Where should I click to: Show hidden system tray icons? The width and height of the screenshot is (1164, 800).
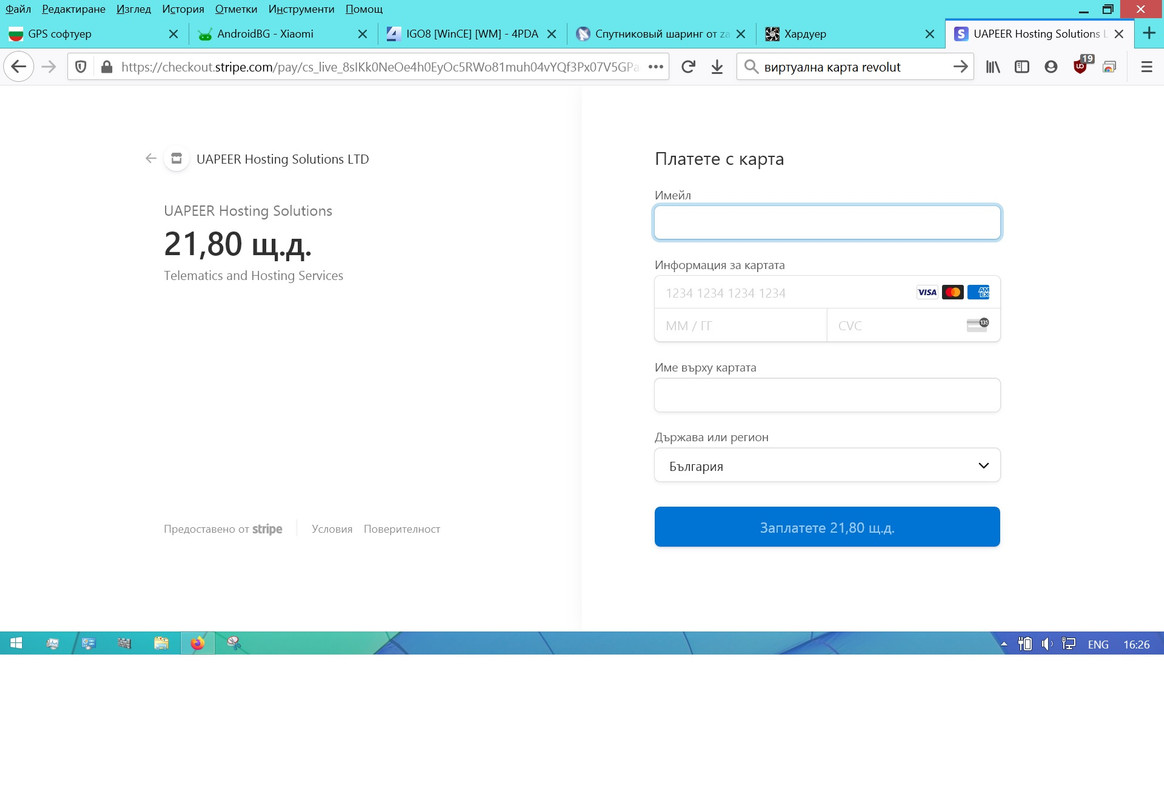(1004, 644)
